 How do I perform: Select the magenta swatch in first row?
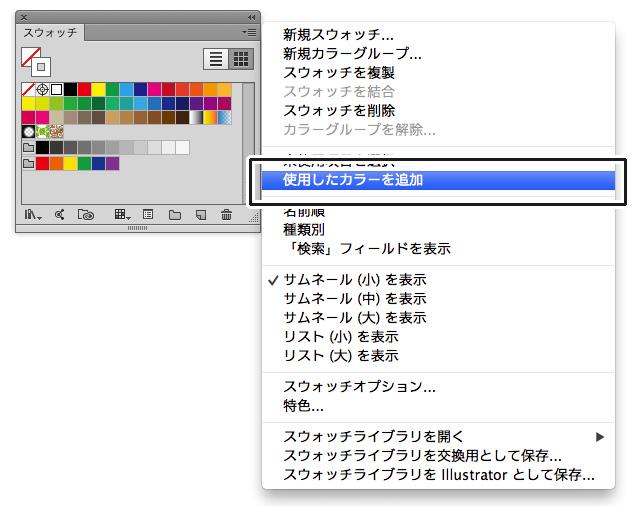click(154, 89)
